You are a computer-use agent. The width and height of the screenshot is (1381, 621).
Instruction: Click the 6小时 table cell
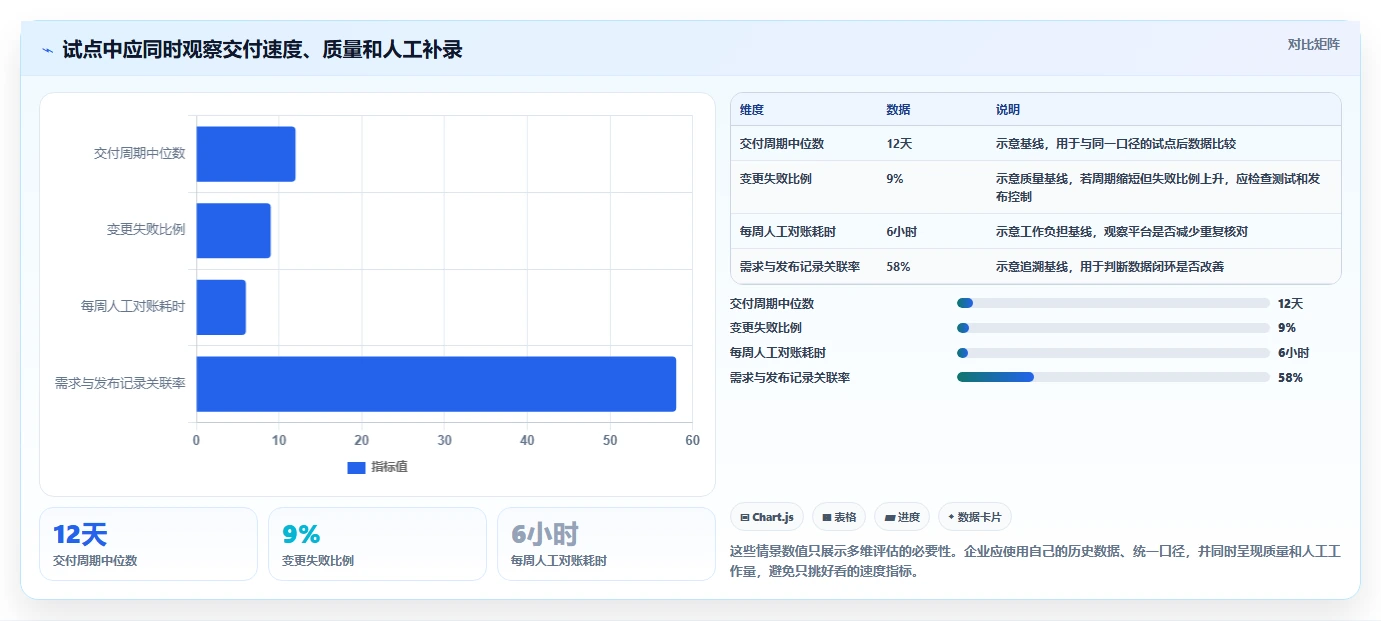click(902, 232)
